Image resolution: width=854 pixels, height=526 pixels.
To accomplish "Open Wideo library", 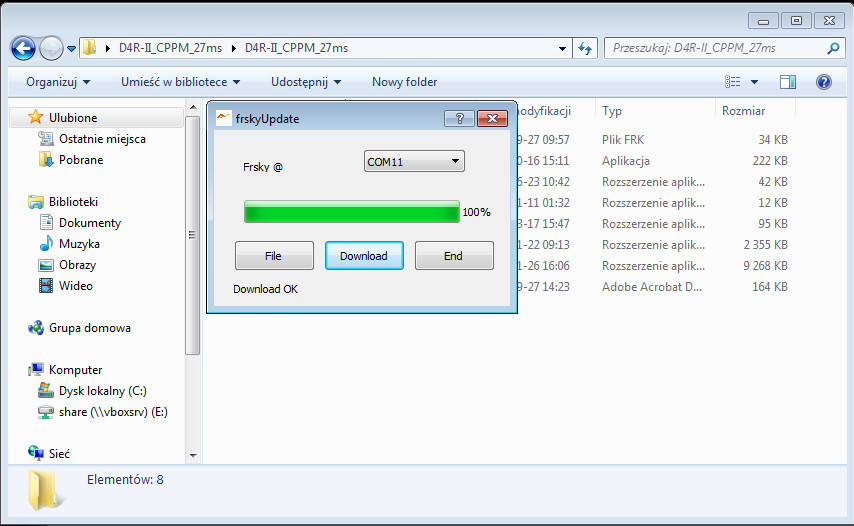I will point(75,286).
